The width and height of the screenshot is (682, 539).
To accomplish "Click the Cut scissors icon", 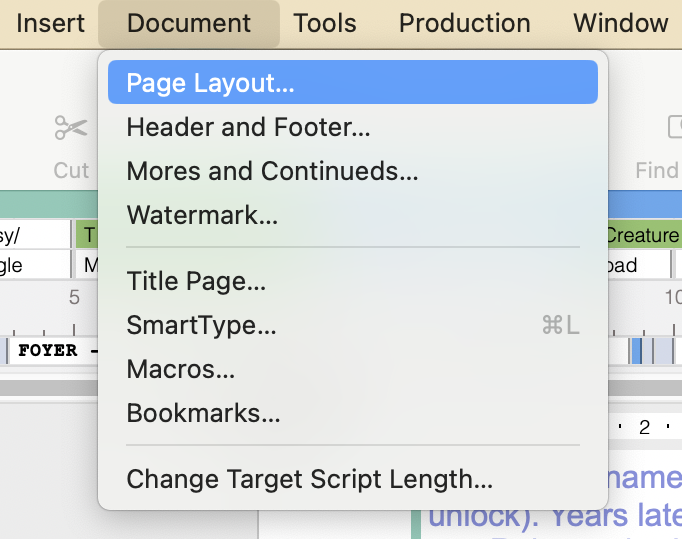I will pyautogui.click(x=71, y=129).
